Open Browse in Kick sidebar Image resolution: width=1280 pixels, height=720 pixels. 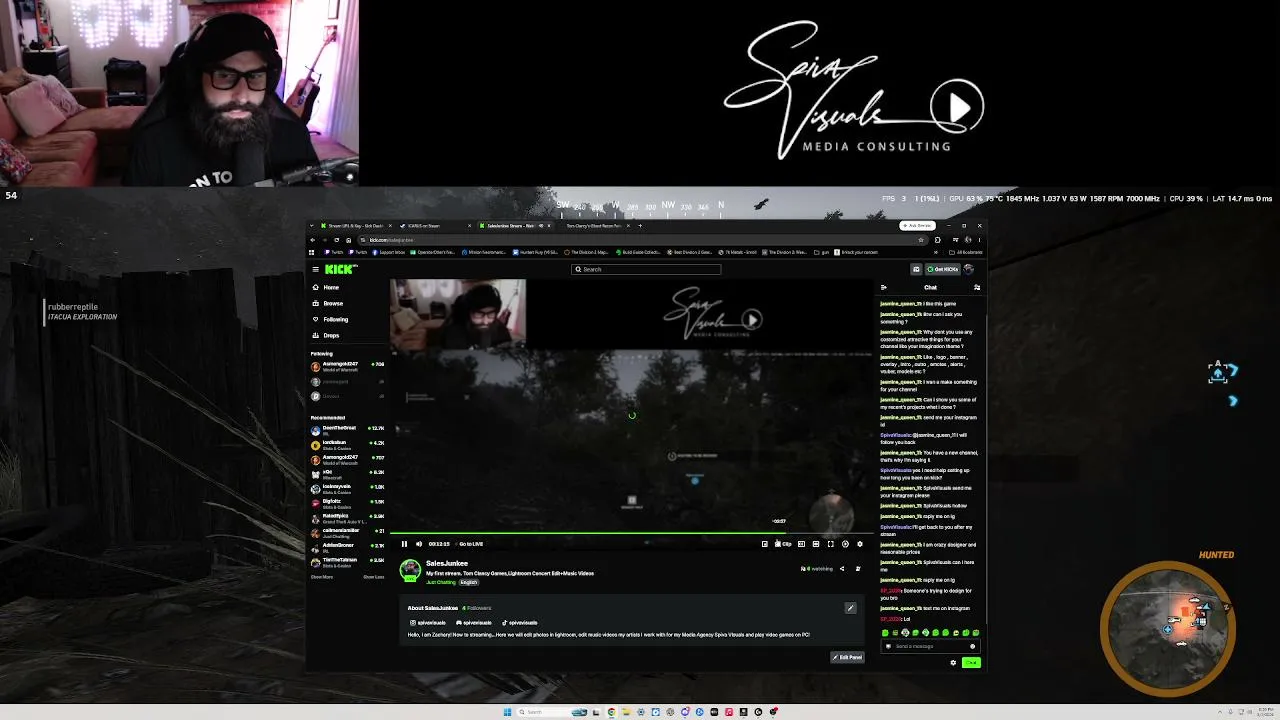(x=333, y=303)
